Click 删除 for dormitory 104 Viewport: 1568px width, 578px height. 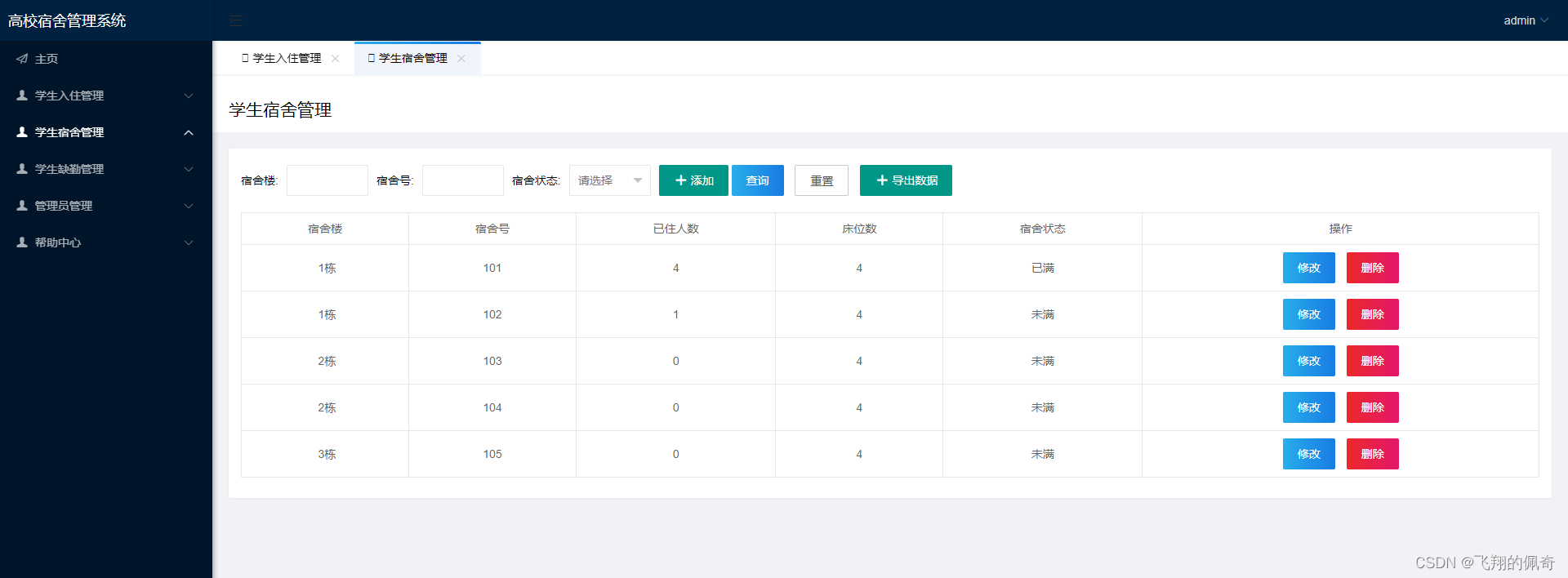coord(1373,407)
